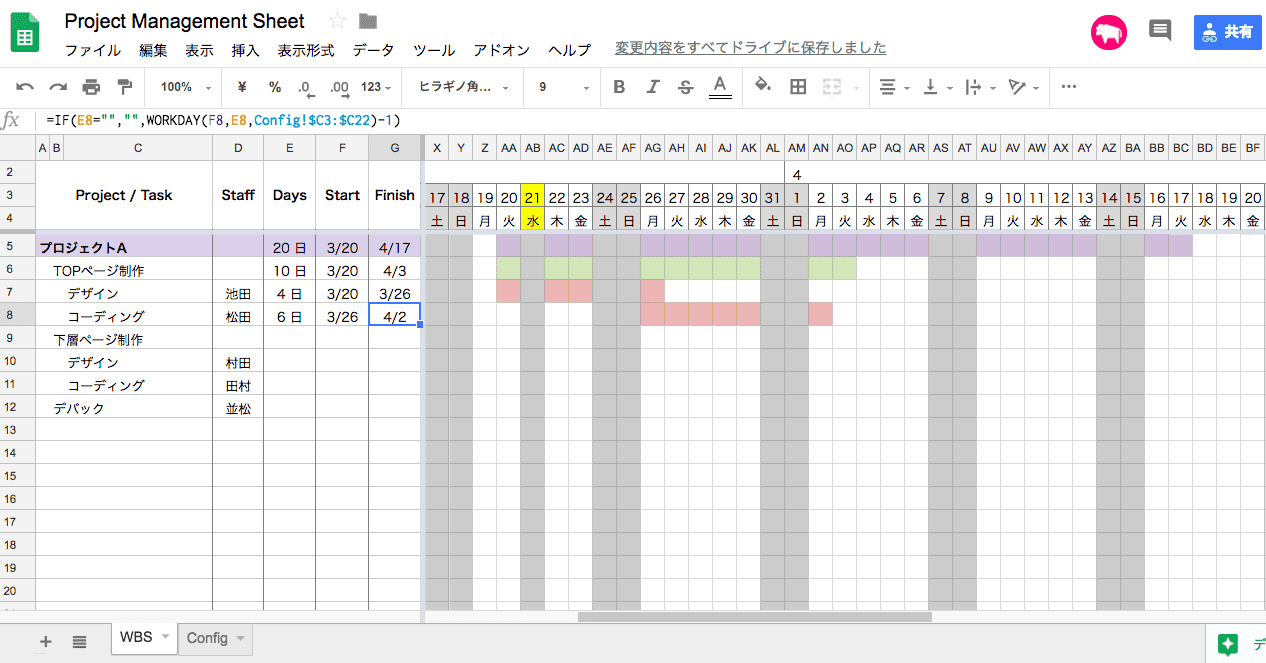
Task: Click the undo arrow icon
Action: [x=26, y=87]
